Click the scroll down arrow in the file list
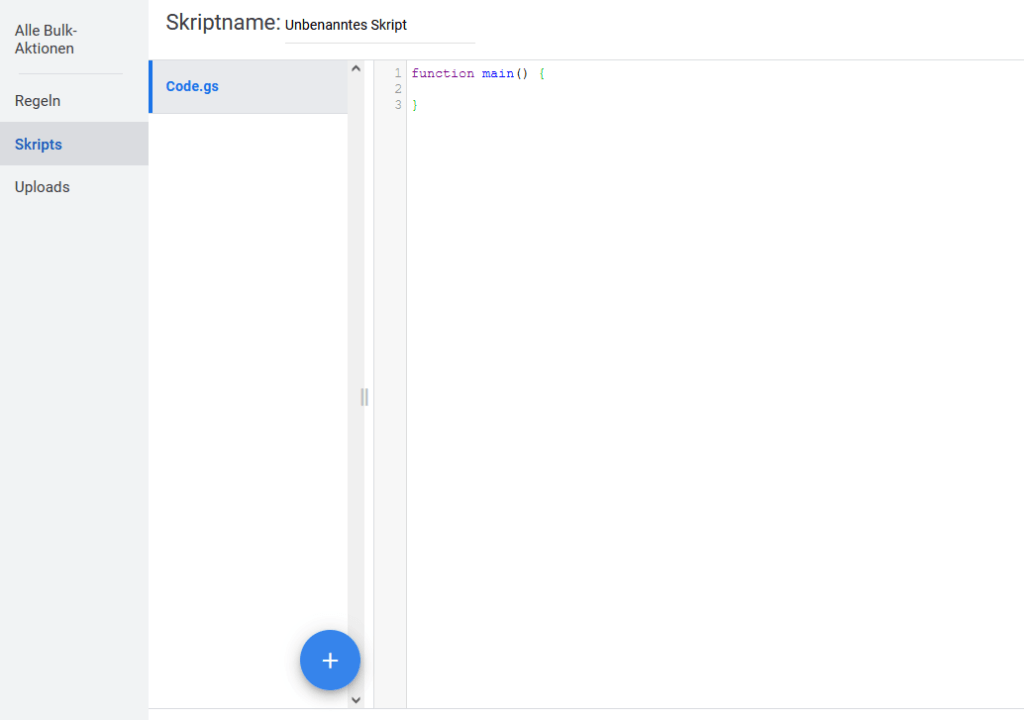The width and height of the screenshot is (1024, 720). 356,700
